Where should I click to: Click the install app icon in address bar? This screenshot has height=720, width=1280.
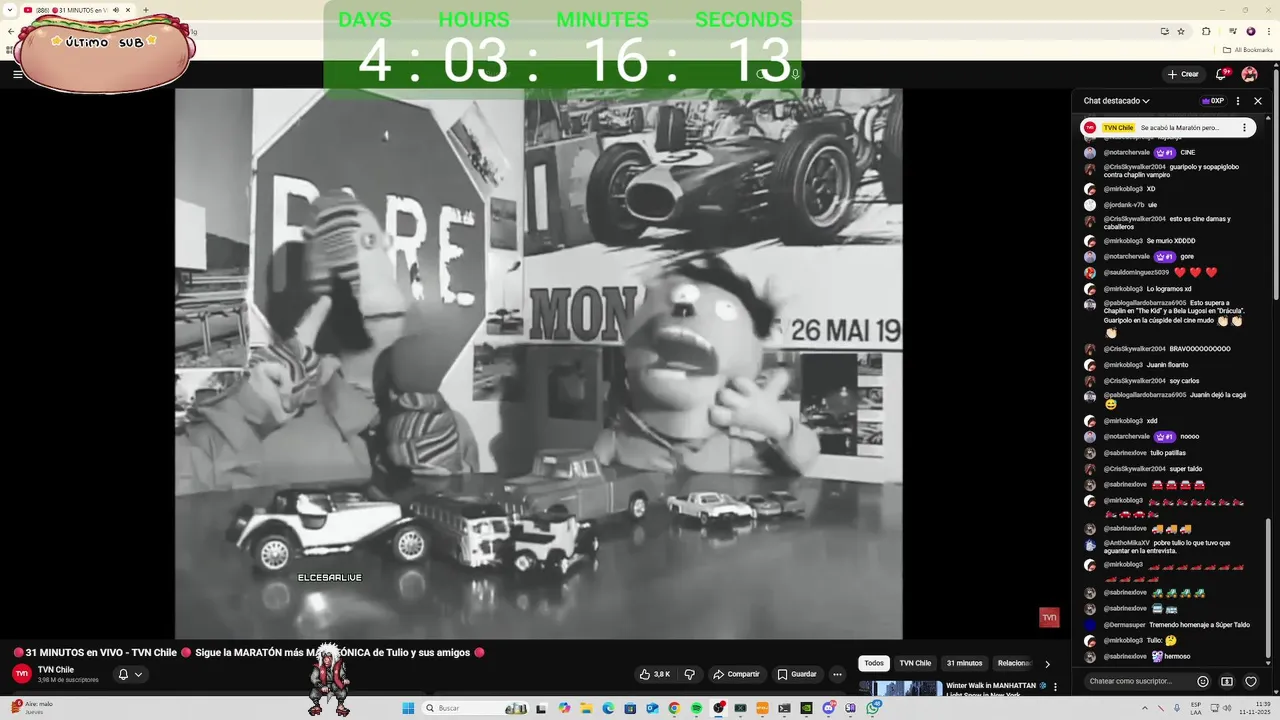tap(1164, 31)
